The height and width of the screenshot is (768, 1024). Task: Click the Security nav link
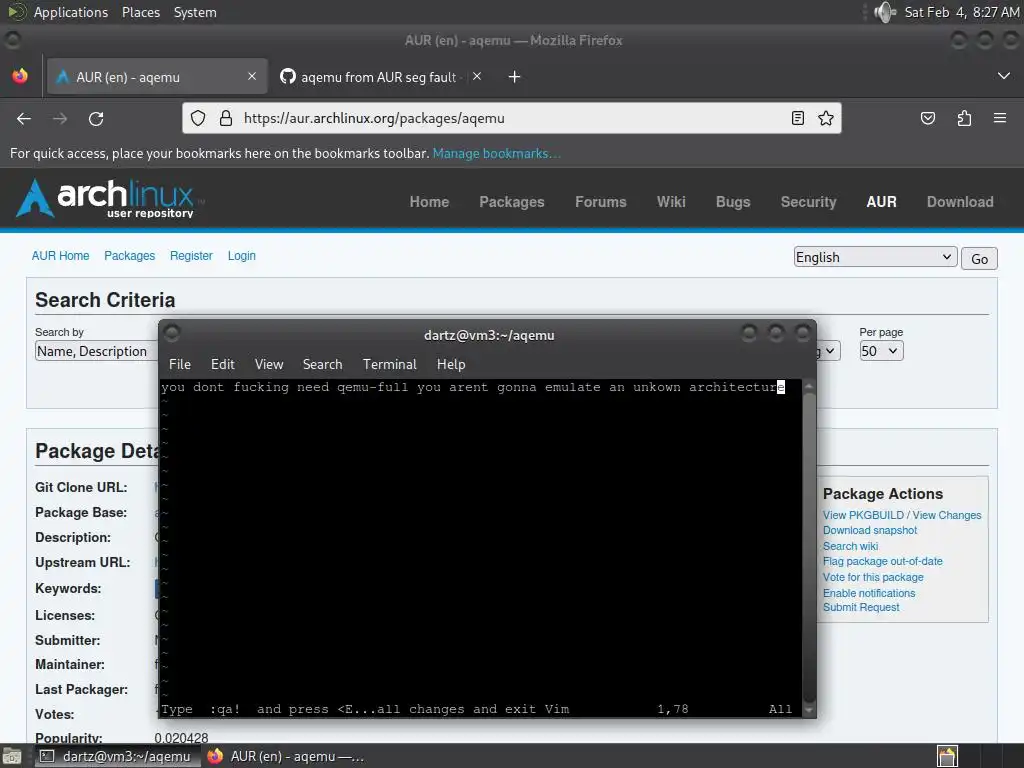[808, 202]
